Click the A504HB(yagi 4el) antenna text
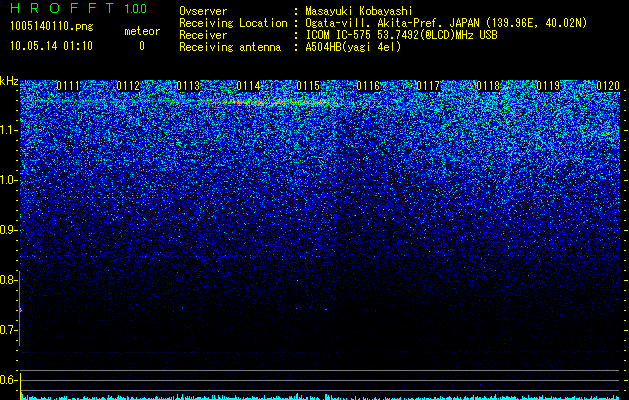Screen dimensions: 629x400 coord(353,47)
